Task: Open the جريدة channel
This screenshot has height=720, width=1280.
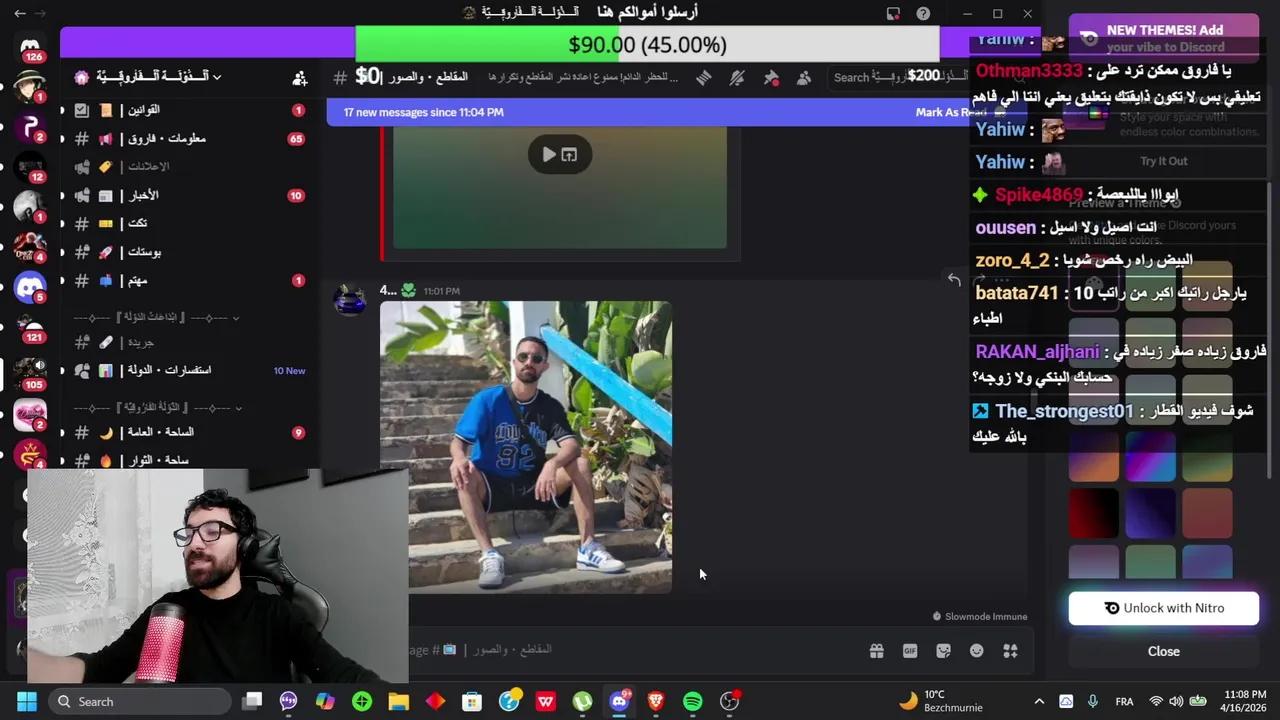Action: coord(190,342)
